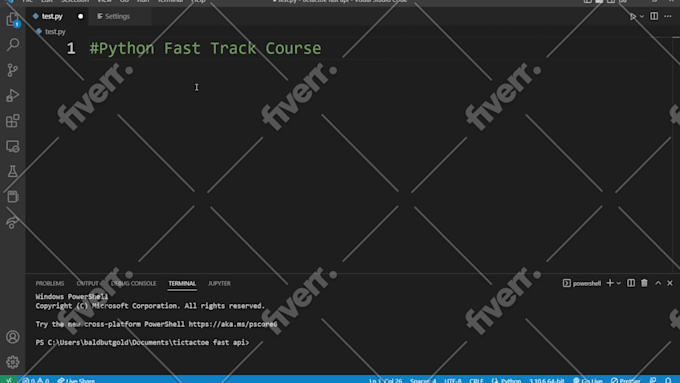Start Go Live server from the status bar
This screenshot has height=383, width=680.
588,380
